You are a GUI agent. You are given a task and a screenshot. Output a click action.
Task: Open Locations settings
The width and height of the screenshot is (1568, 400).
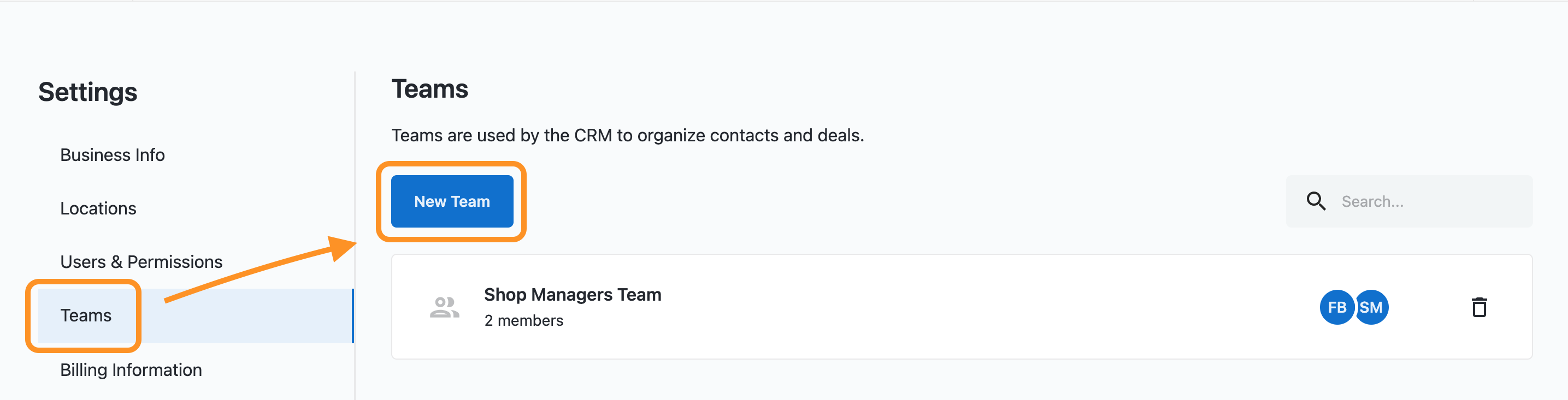(98, 208)
